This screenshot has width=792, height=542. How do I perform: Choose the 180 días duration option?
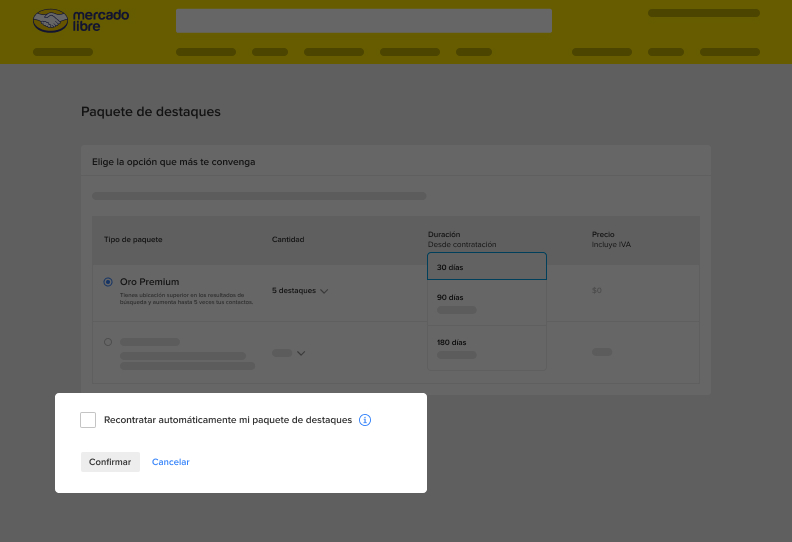tap(487, 348)
